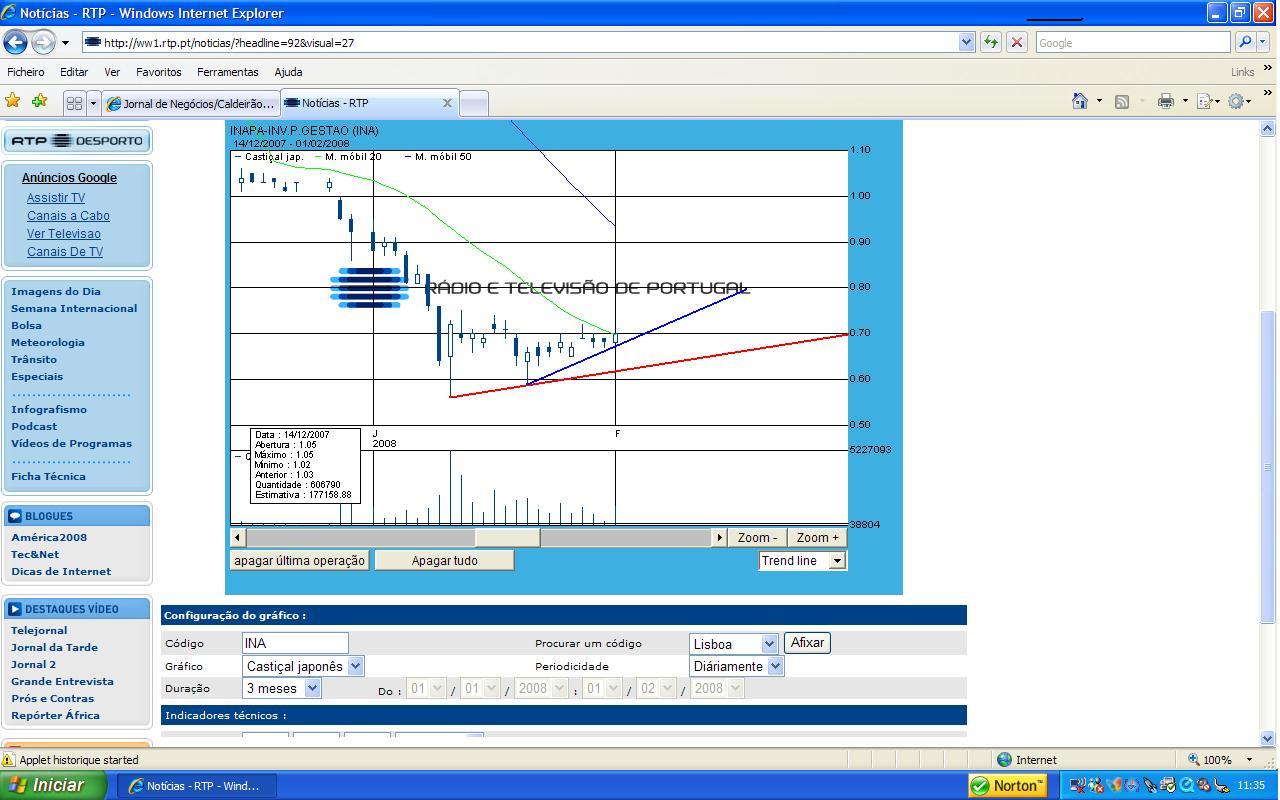The image size is (1280, 800).
Task: Open the Ferramentas menu
Action: pyautogui.click(x=228, y=72)
